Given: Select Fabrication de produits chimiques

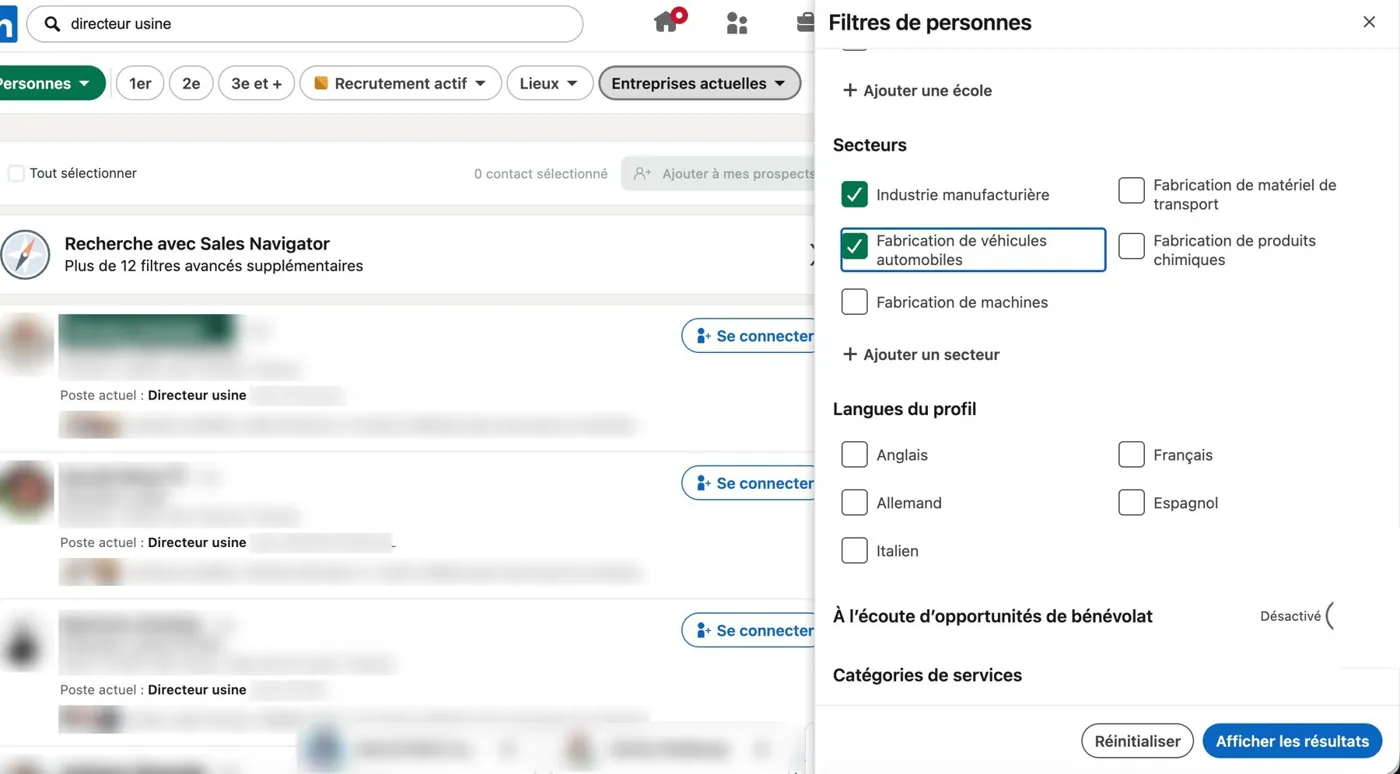Looking at the screenshot, I should pos(1131,246).
